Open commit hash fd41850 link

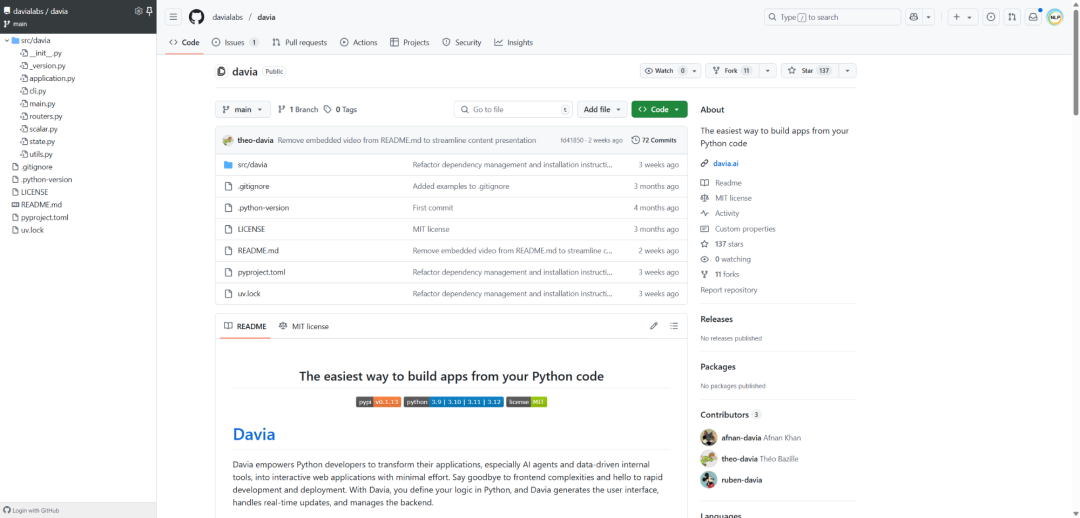[572, 140]
